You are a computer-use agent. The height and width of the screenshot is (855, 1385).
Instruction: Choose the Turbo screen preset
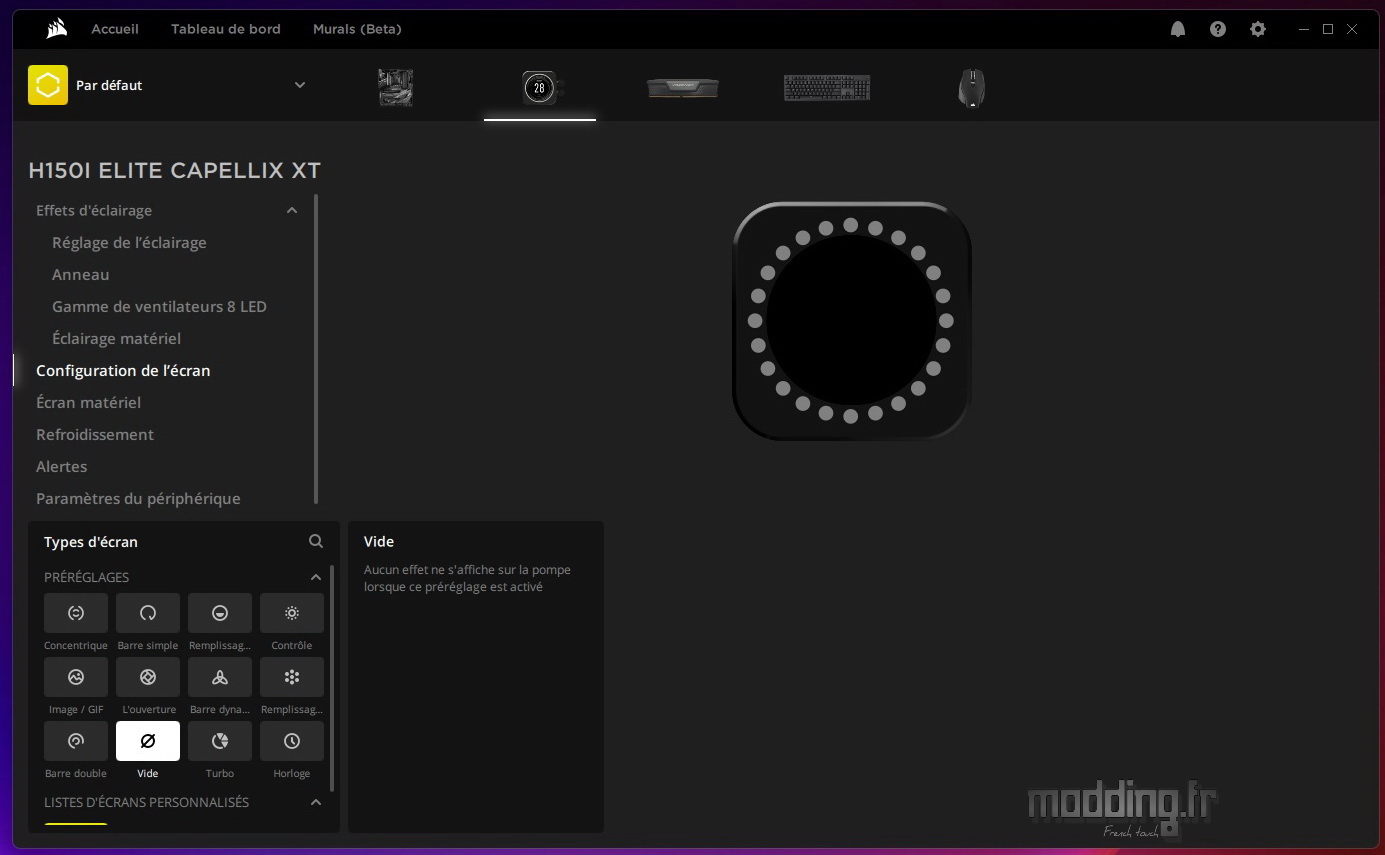coord(220,741)
